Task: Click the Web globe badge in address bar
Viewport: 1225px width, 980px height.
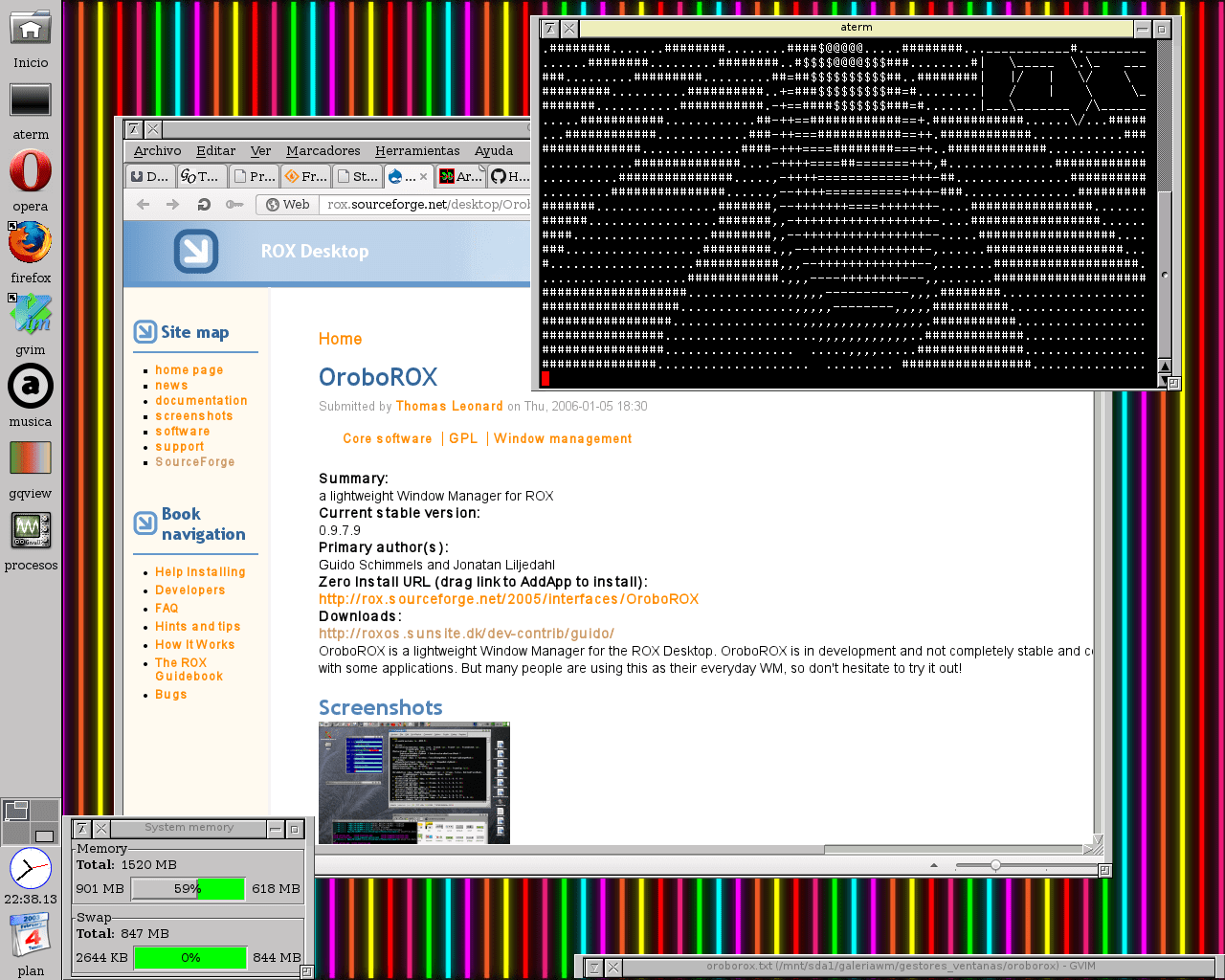Action: tap(288, 204)
